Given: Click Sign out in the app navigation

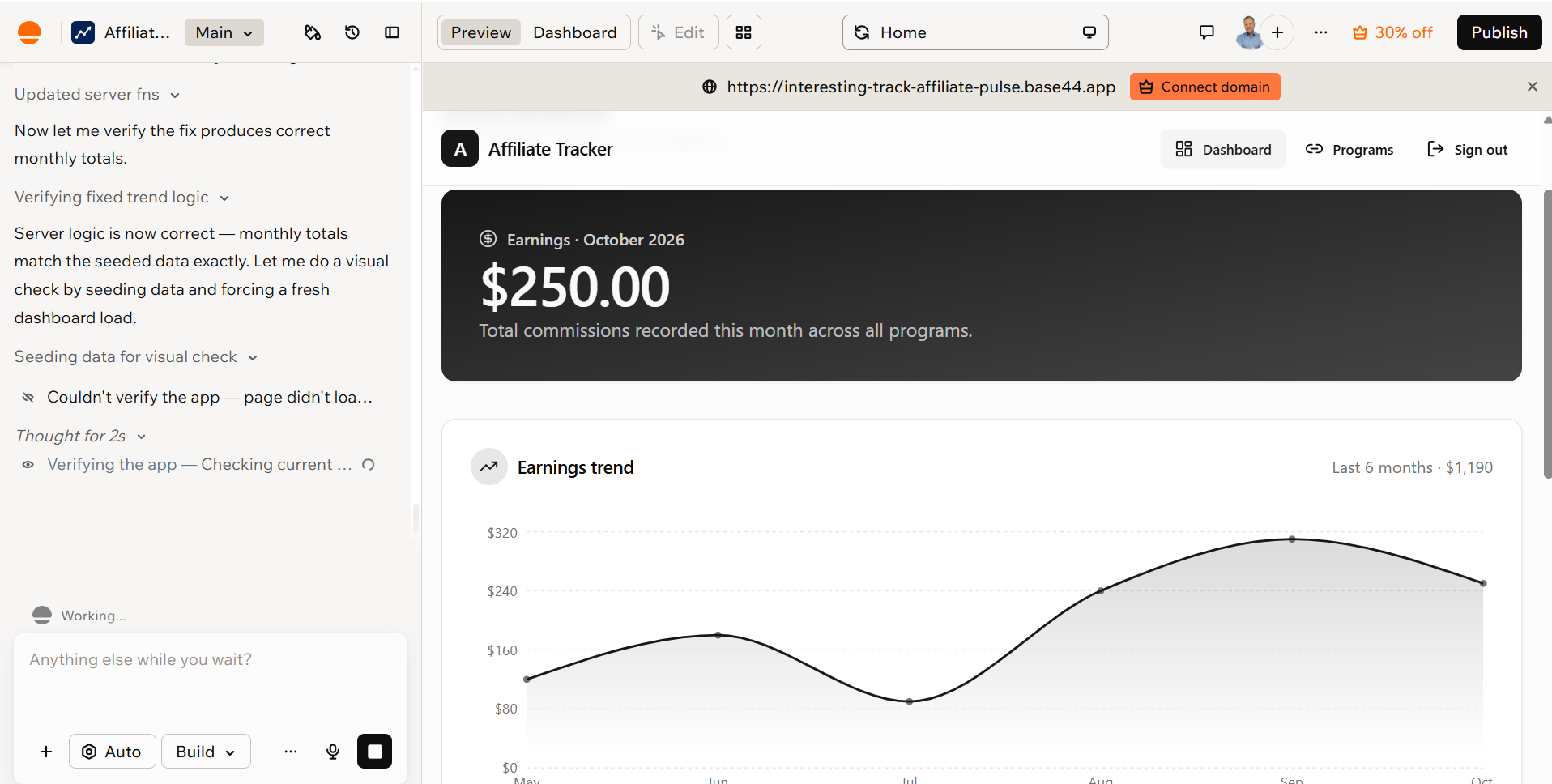Looking at the screenshot, I should (x=1467, y=149).
